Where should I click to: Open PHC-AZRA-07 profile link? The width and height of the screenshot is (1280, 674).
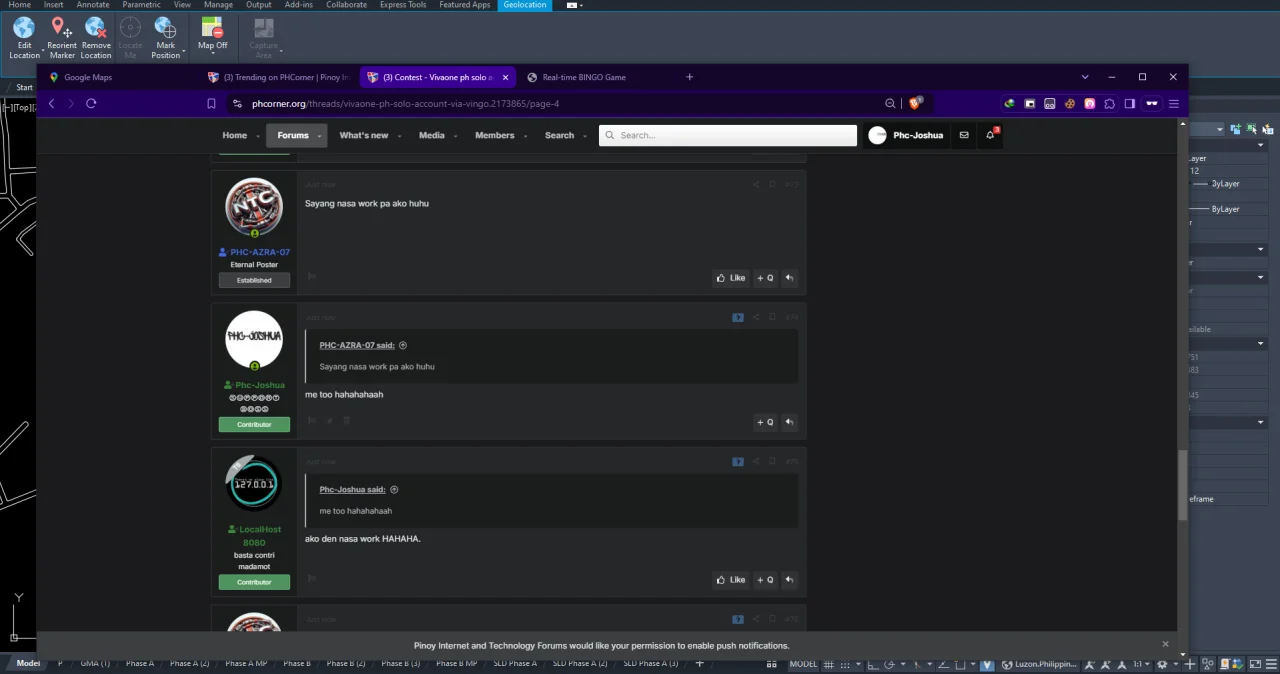click(x=260, y=252)
